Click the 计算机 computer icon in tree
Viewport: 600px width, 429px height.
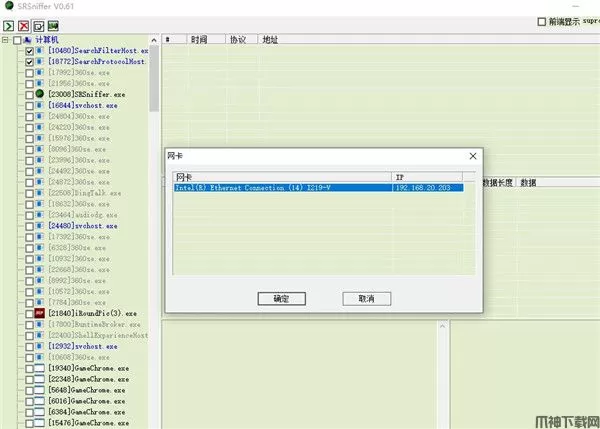point(28,40)
